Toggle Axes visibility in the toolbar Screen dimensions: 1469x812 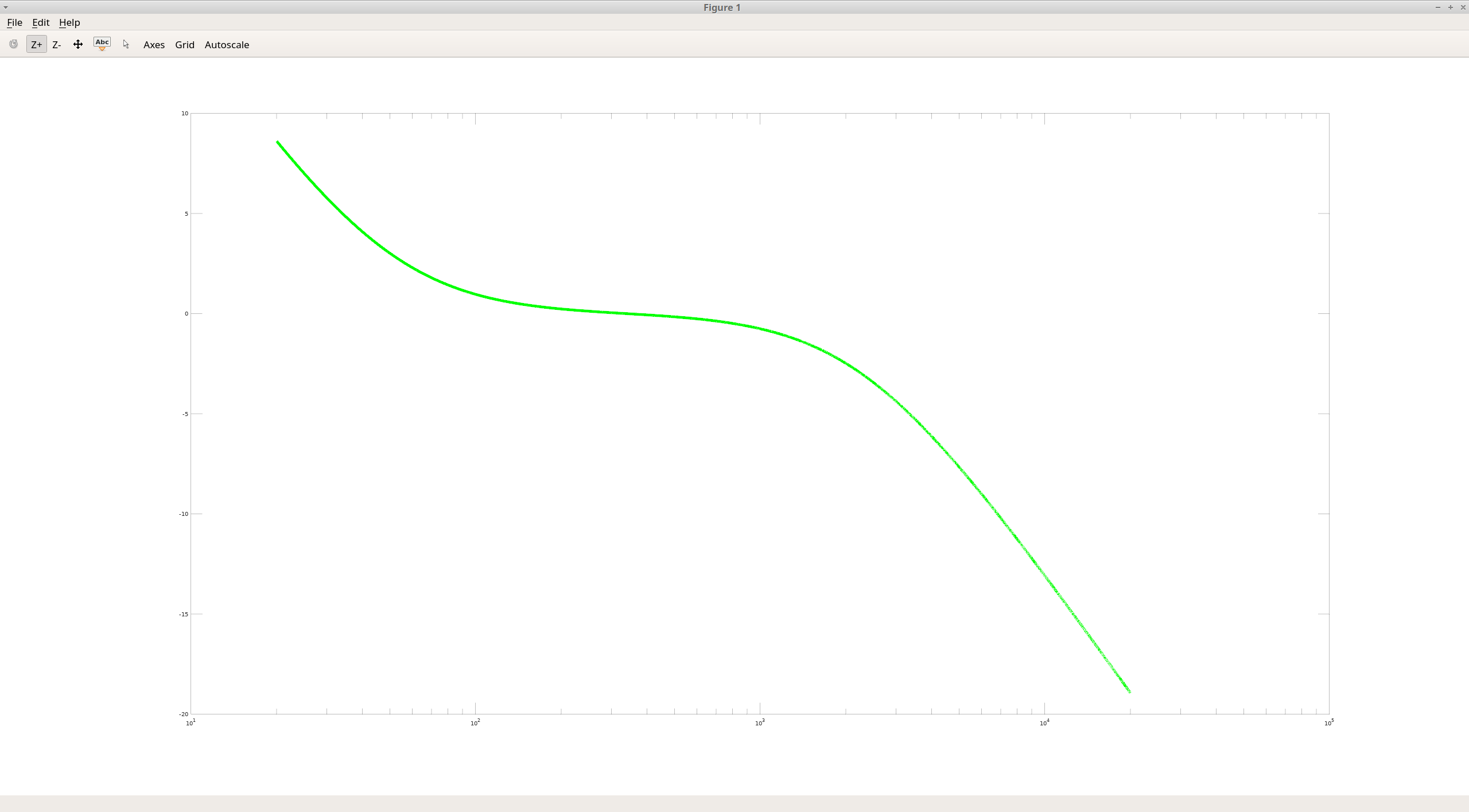(154, 44)
